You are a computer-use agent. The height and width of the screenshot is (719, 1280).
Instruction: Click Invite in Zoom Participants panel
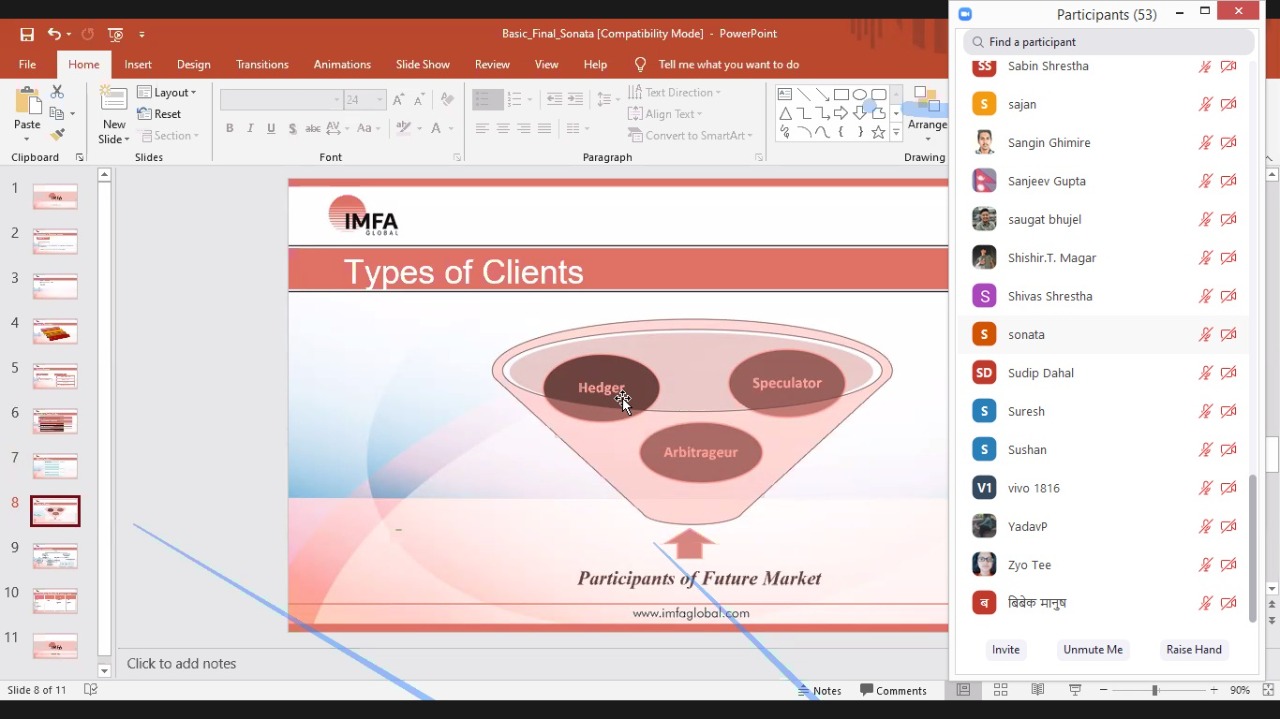point(1006,650)
